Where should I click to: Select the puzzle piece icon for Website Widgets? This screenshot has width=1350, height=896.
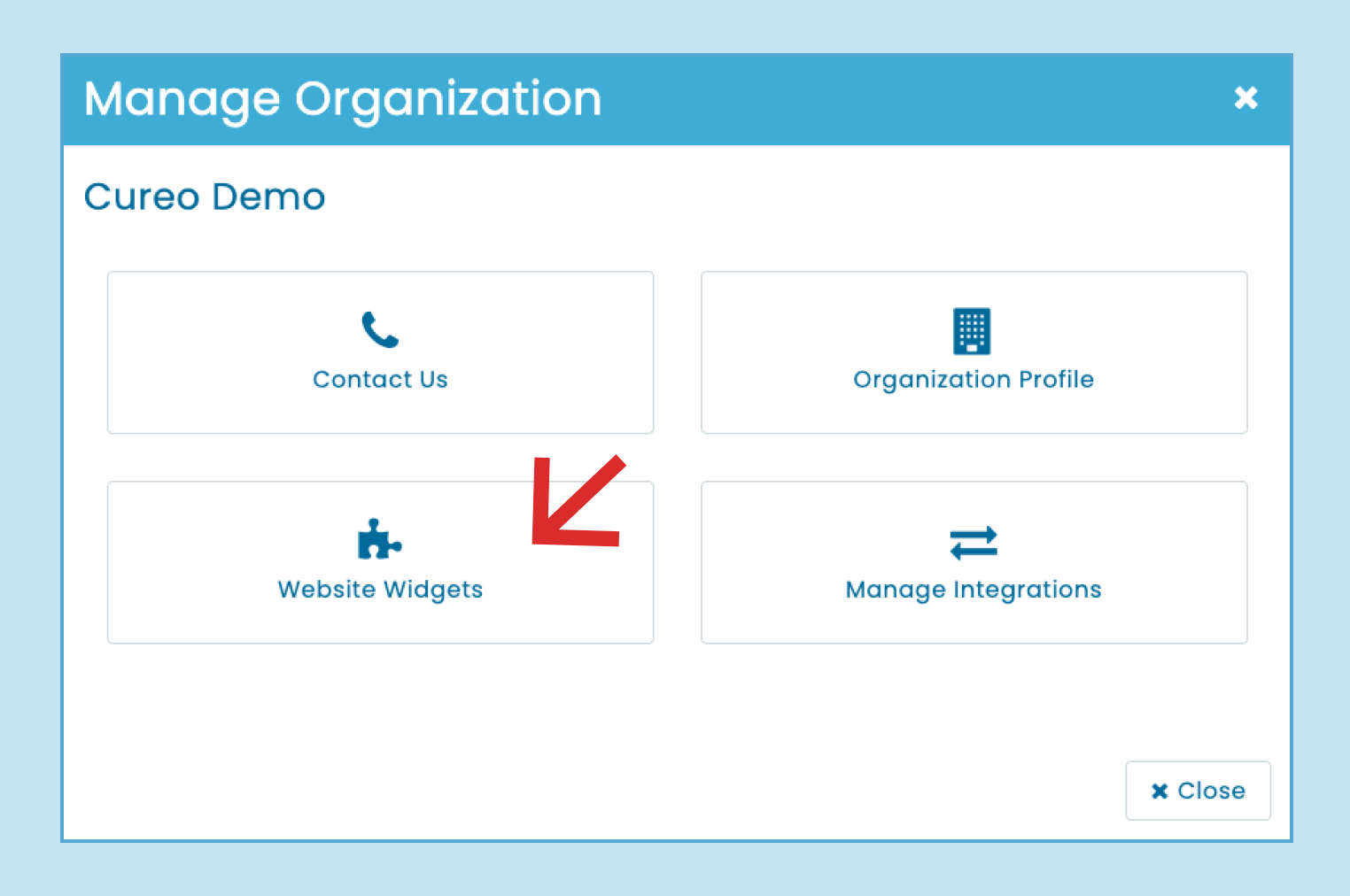[x=378, y=538]
